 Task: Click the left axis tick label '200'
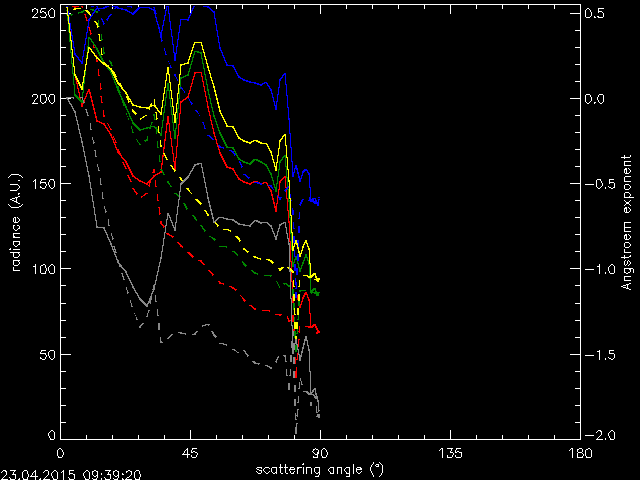[x=43, y=99]
